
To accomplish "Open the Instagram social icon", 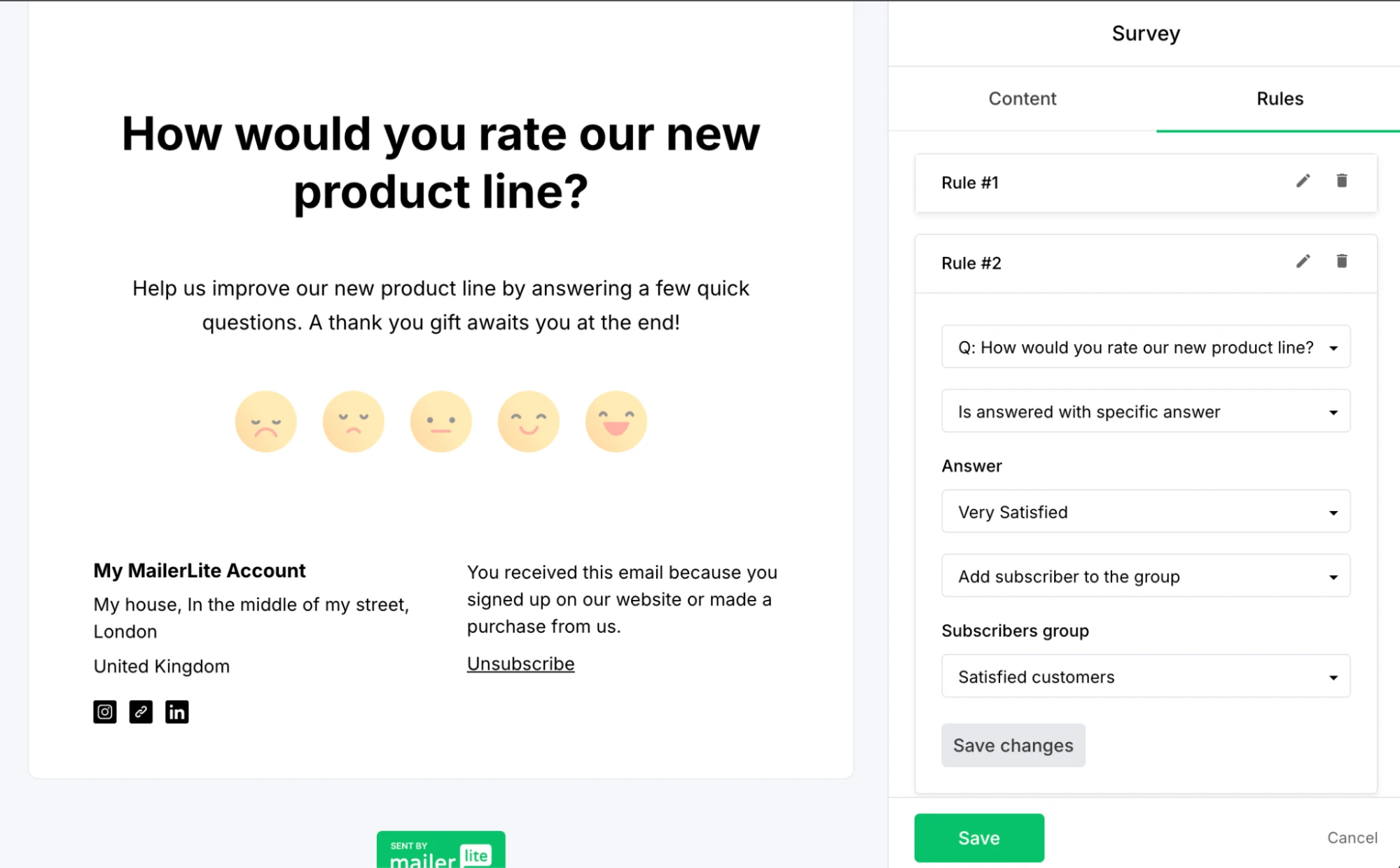I will point(104,712).
